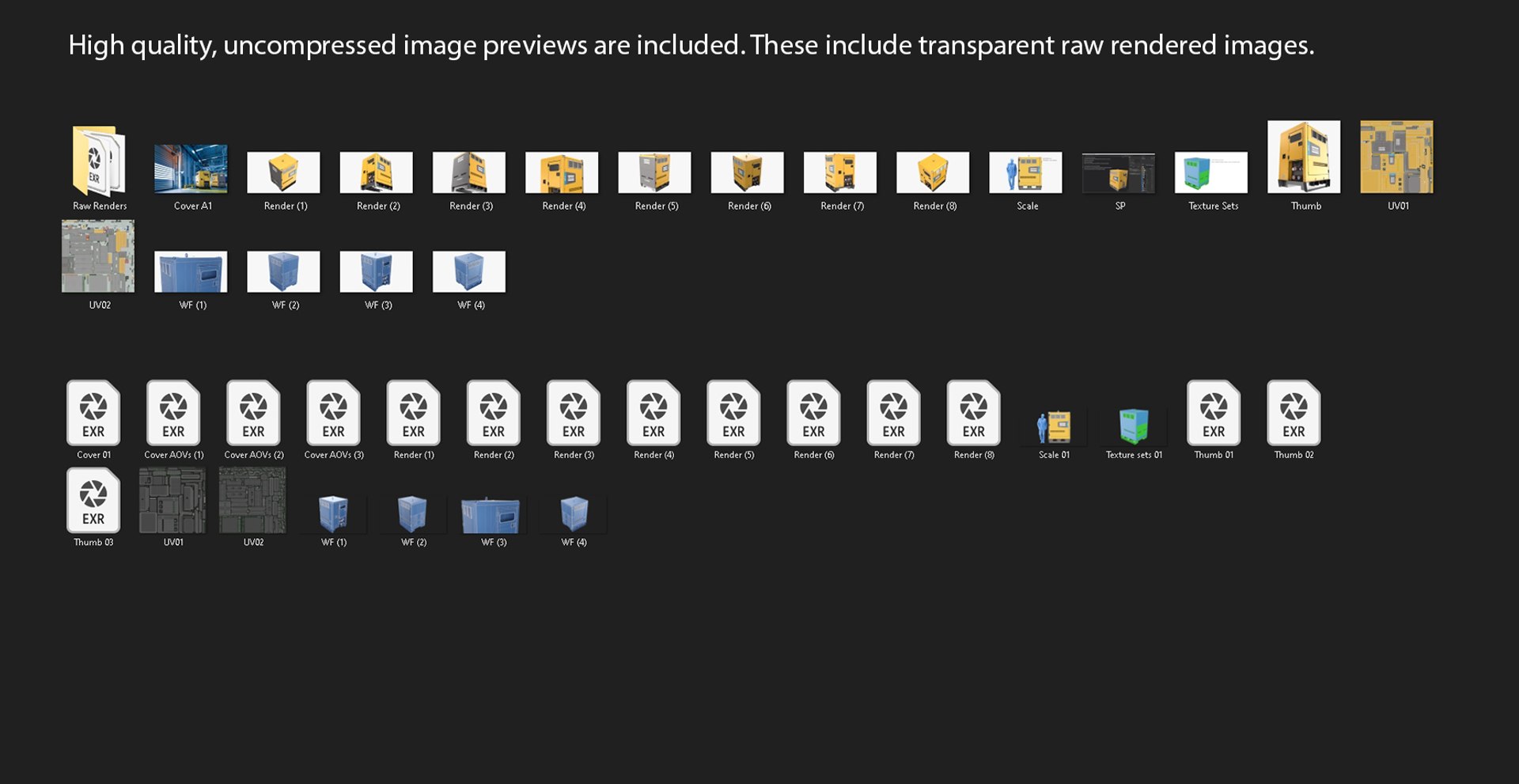Select the large Thumb generator image
1519x784 pixels.
[x=1304, y=157]
